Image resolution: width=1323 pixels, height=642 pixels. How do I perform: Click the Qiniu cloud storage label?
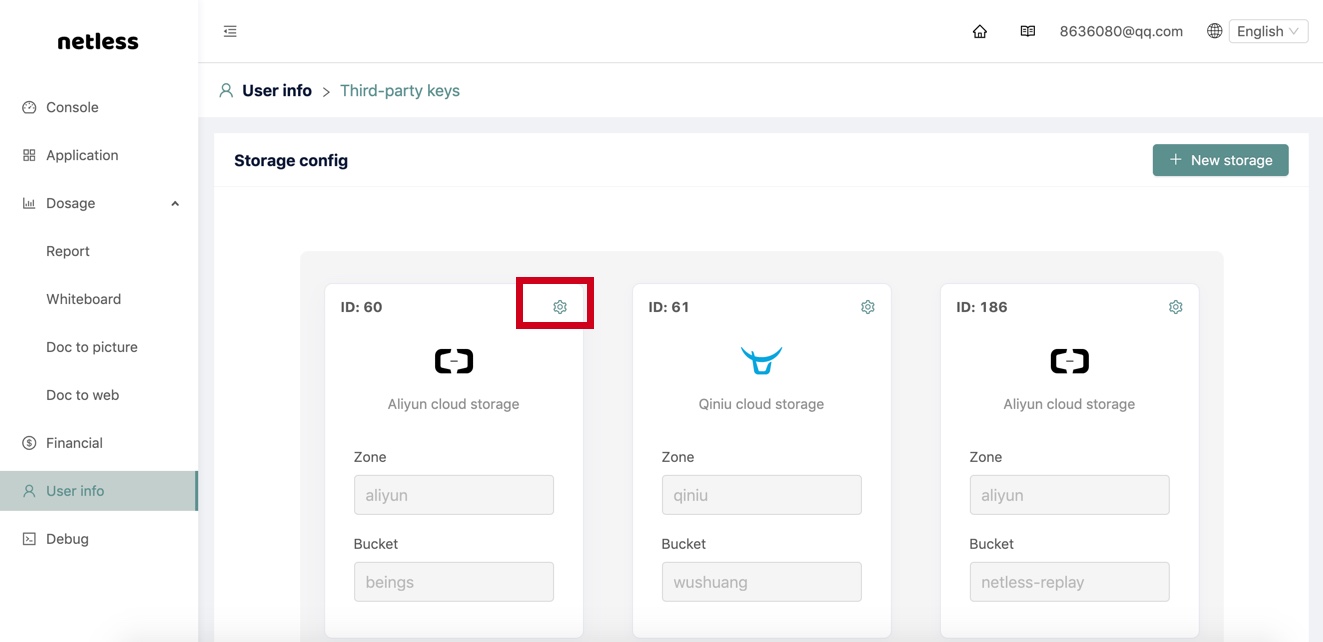click(762, 404)
